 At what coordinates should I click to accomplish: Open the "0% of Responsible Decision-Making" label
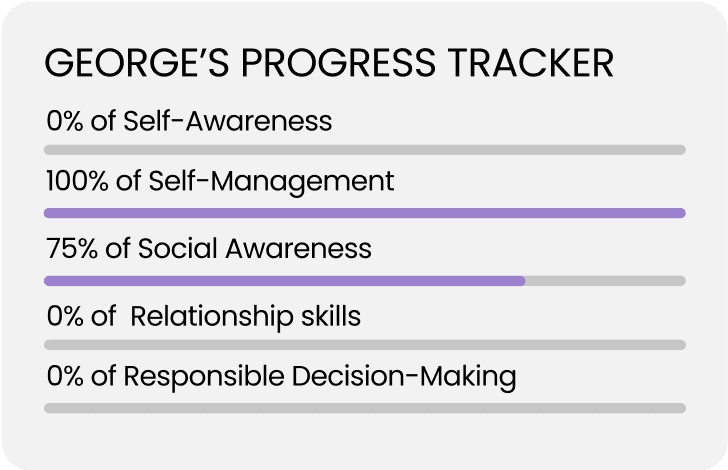pyautogui.click(x=281, y=377)
